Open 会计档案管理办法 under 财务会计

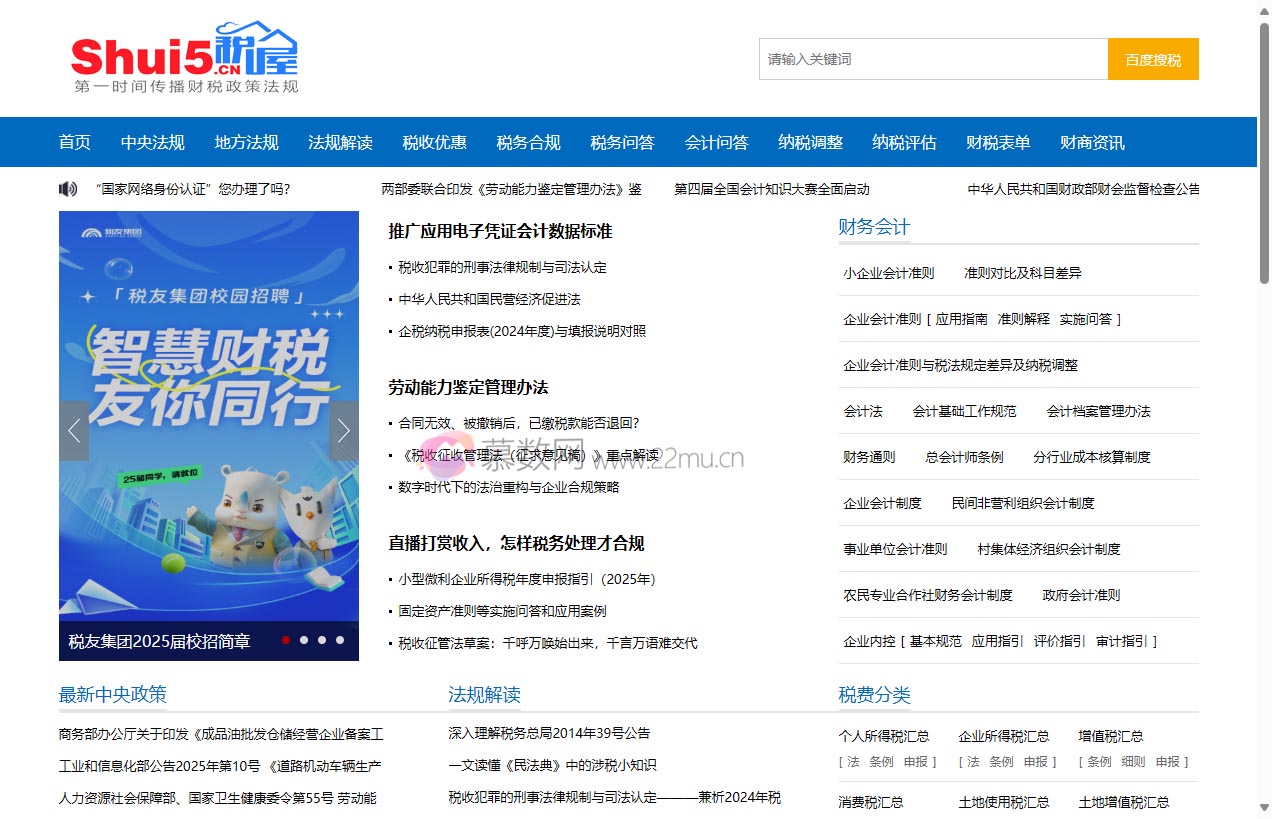[x=1098, y=411]
